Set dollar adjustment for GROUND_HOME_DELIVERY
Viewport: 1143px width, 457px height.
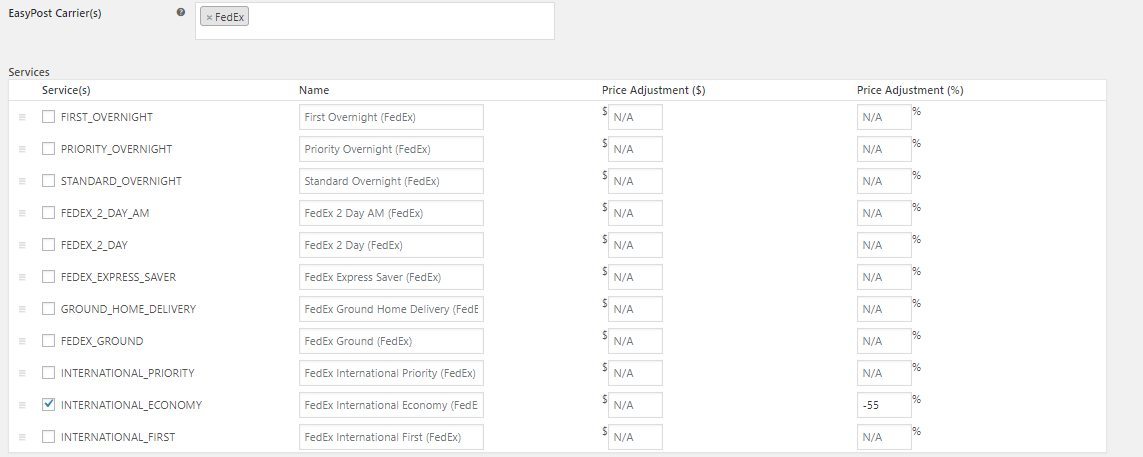(x=636, y=309)
